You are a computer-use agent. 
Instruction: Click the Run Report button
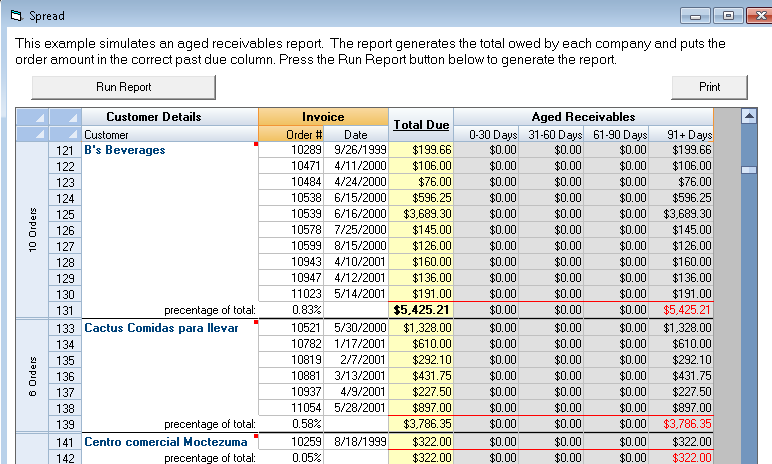(x=124, y=87)
